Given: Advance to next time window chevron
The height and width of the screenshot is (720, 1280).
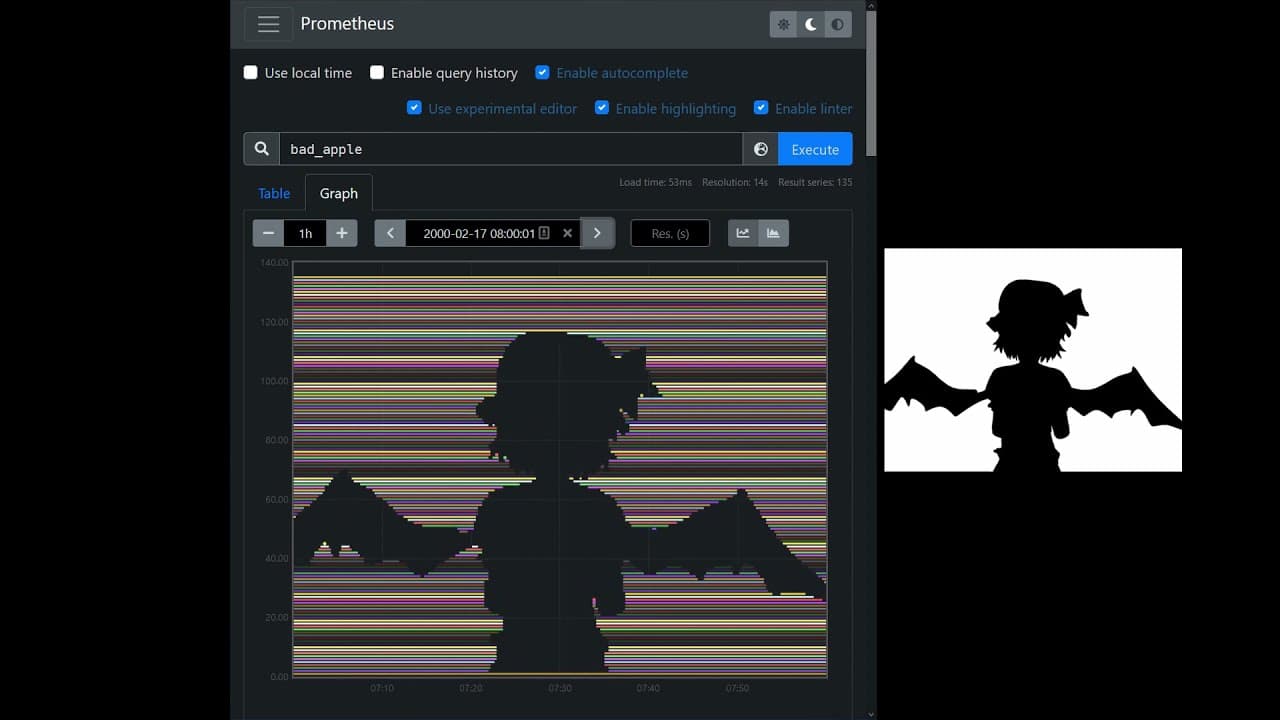Looking at the screenshot, I should pos(597,233).
